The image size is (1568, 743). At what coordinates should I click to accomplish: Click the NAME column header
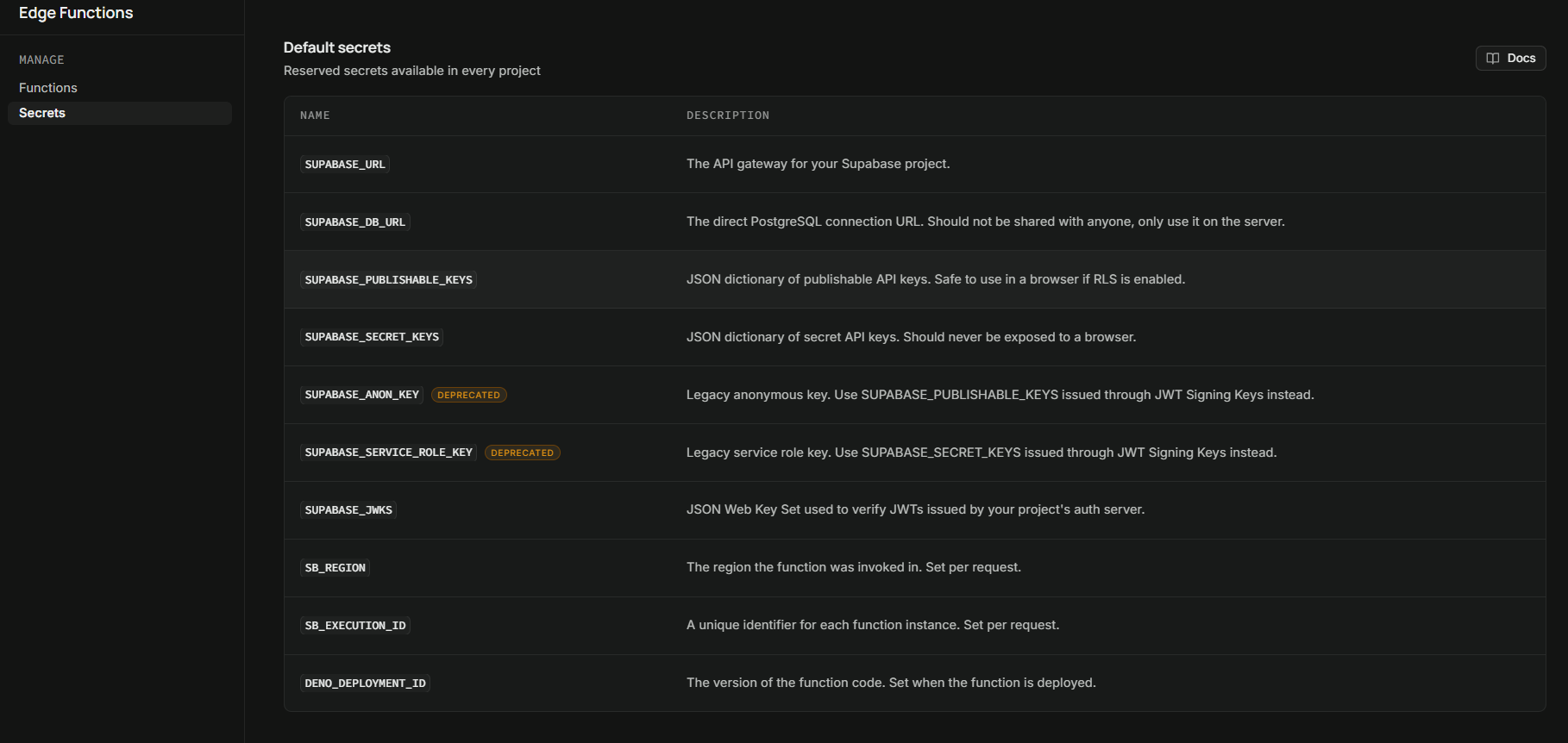pyautogui.click(x=315, y=116)
